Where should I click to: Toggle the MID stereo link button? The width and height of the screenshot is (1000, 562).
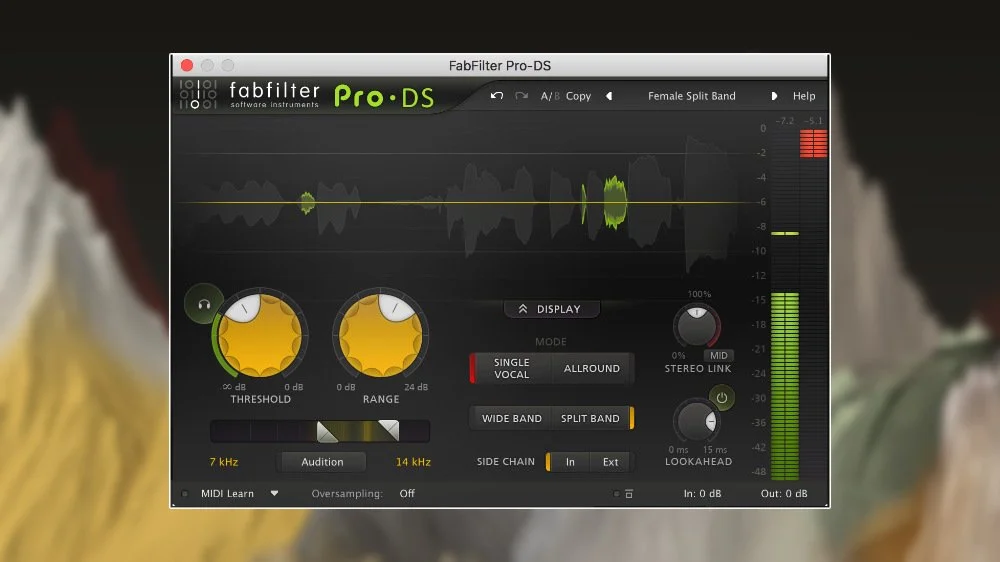click(718, 355)
